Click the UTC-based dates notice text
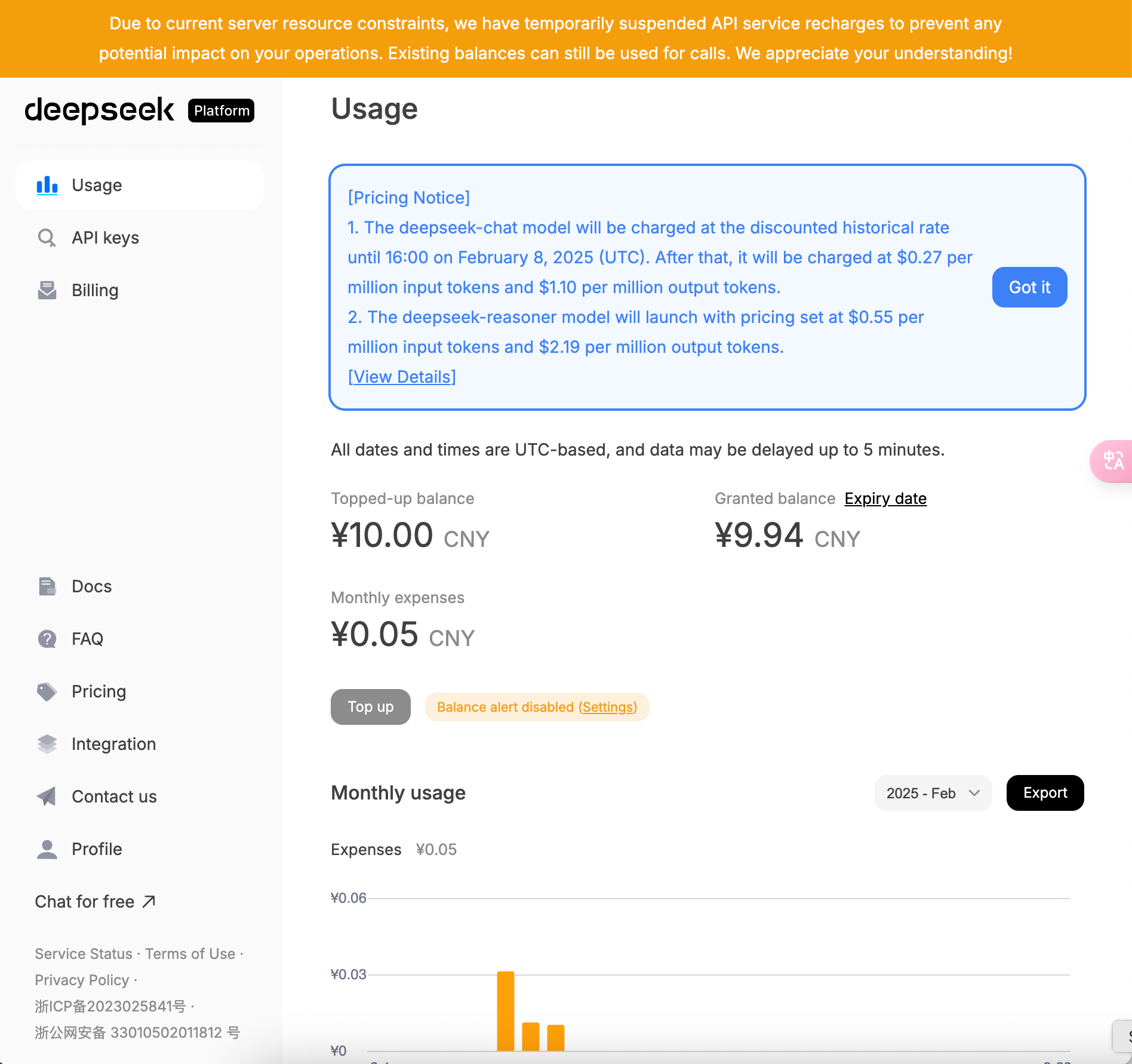The width and height of the screenshot is (1132, 1064). click(638, 450)
